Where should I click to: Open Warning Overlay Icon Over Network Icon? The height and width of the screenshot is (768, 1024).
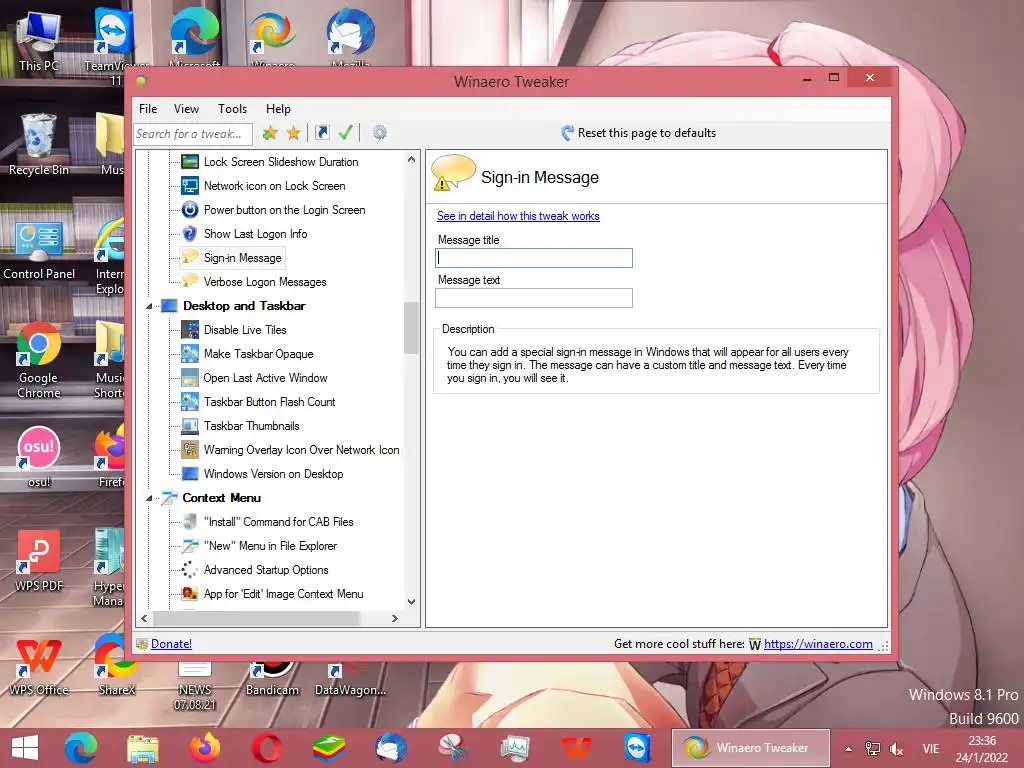(x=301, y=450)
